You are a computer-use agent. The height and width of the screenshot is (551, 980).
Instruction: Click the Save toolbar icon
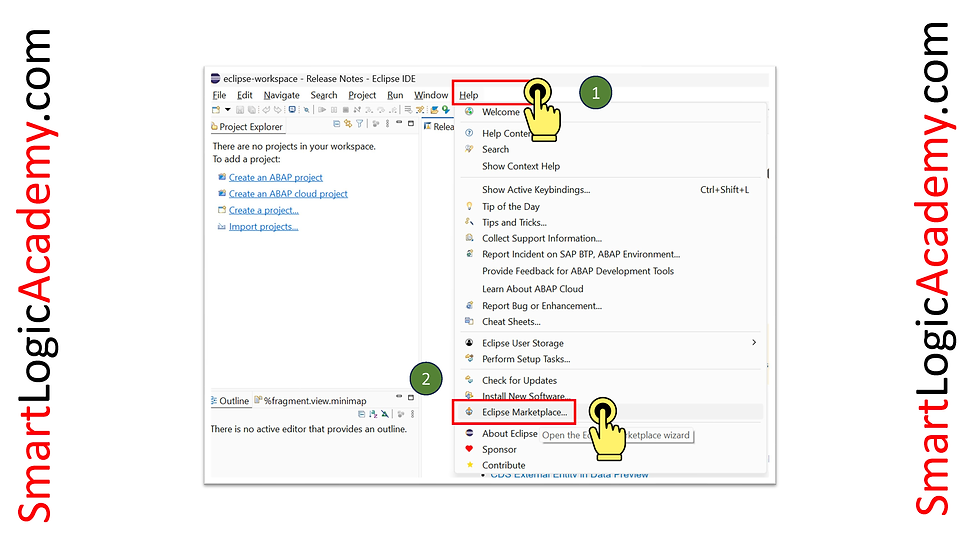(x=240, y=110)
